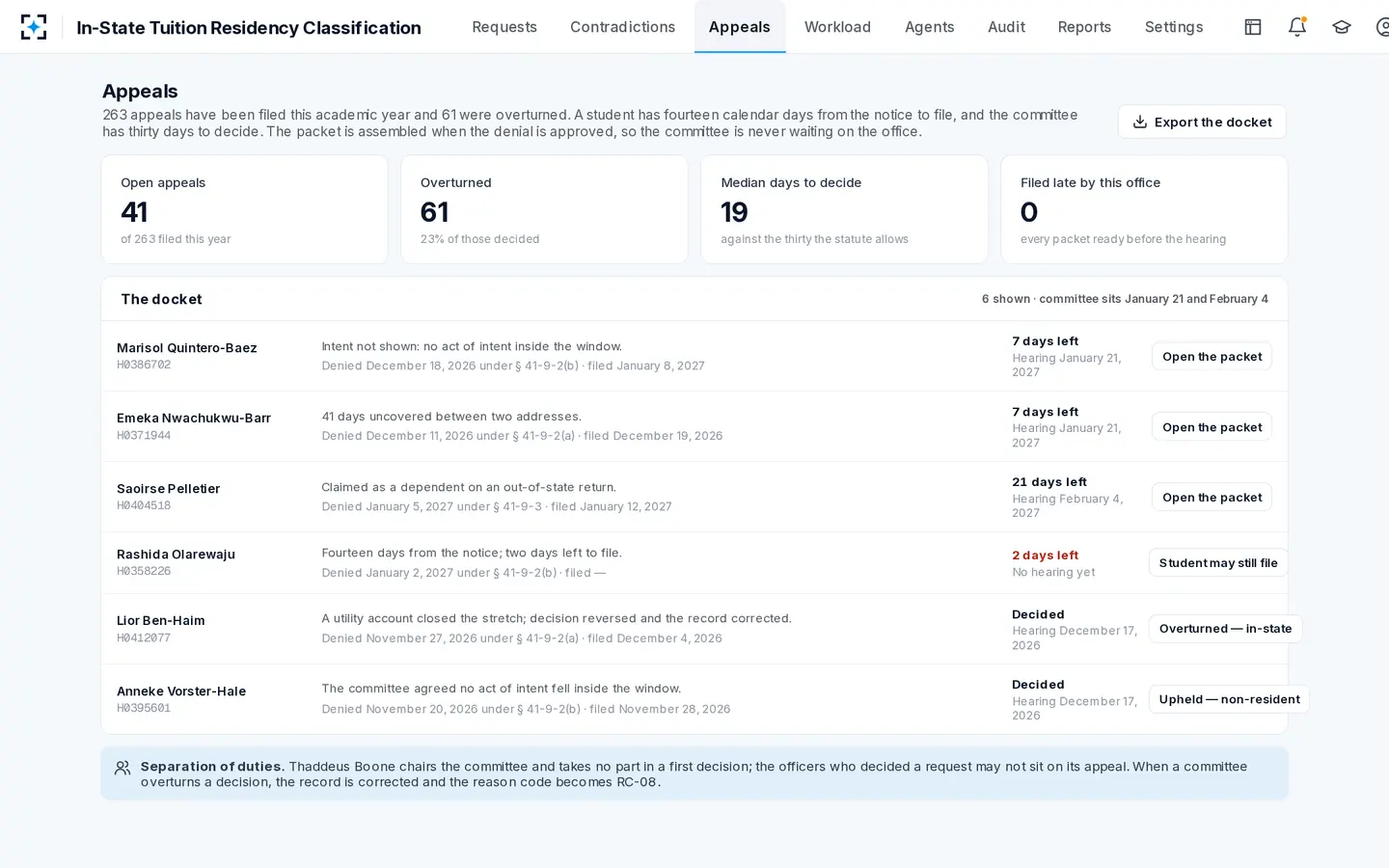This screenshot has width=1389, height=868.
Task: Open the notifications bell
Action: tap(1297, 27)
